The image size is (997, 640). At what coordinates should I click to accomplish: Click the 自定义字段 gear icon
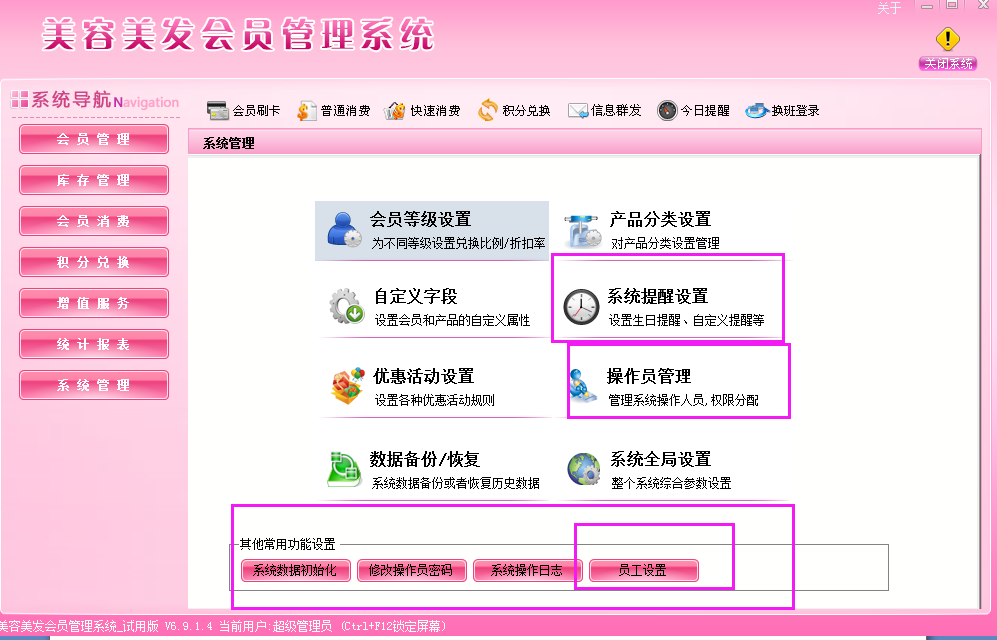pos(347,306)
